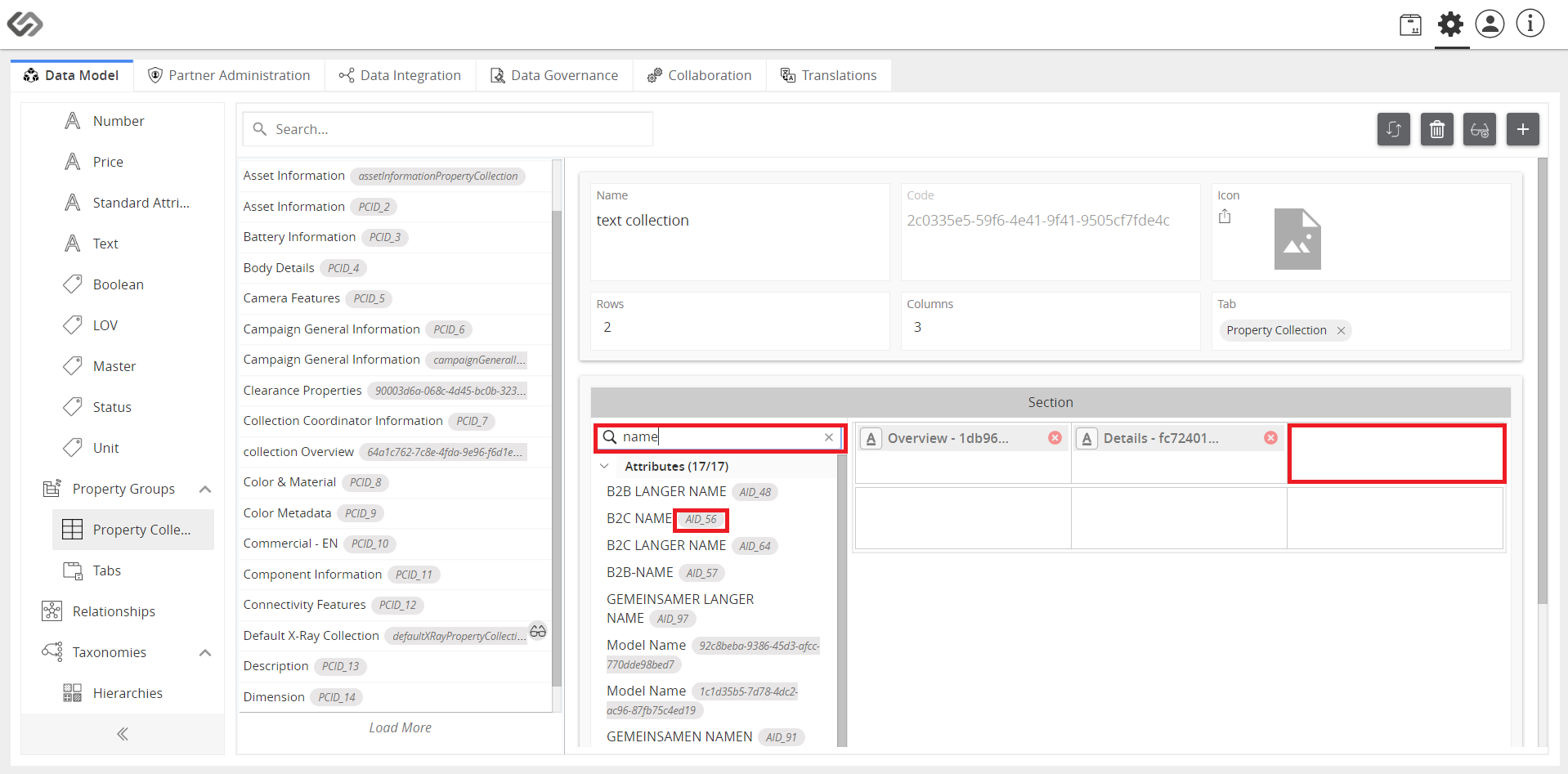Remove the Overview - 1db96 section cell
The image size is (1568, 774).
[1055, 438]
